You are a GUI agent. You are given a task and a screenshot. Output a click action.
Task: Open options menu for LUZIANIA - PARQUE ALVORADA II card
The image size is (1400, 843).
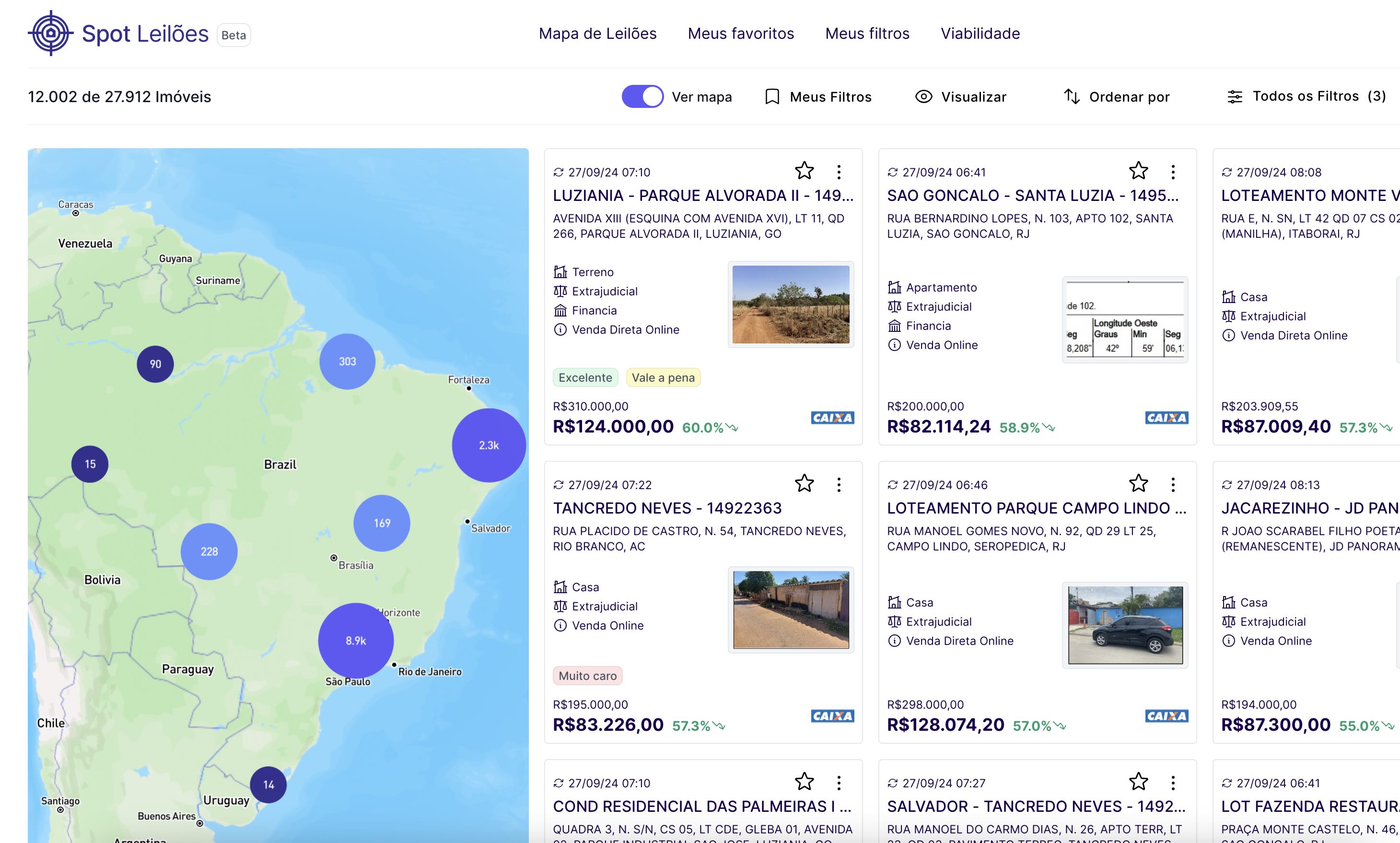pyautogui.click(x=839, y=172)
